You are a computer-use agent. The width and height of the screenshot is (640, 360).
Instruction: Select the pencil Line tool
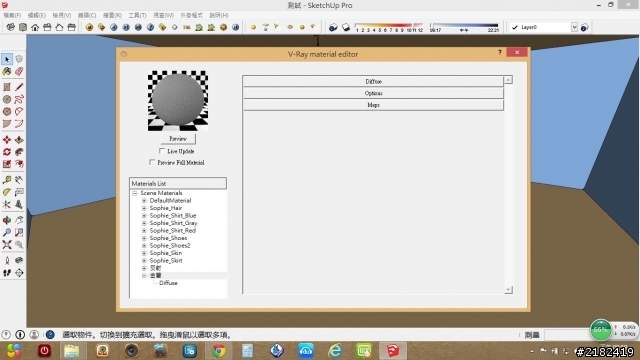point(19,87)
